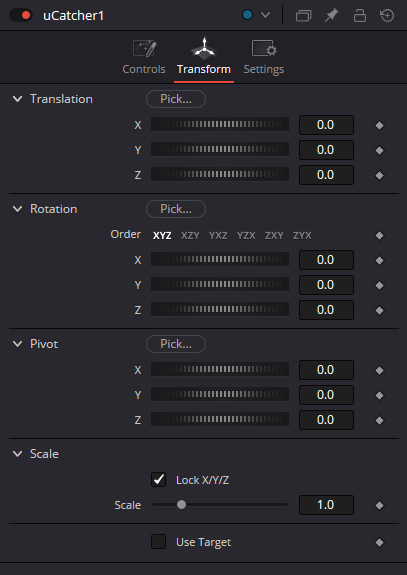Click the Scale slider handle
The height and width of the screenshot is (575, 407).
pyautogui.click(x=182, y=505)
